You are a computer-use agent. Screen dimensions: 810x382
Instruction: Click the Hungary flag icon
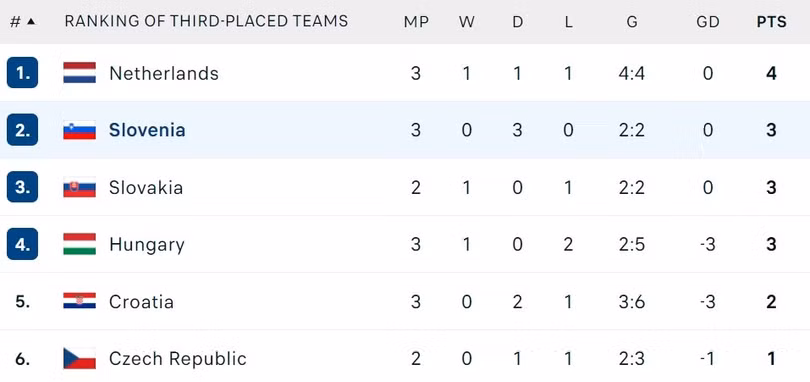[x=80, y=244]
